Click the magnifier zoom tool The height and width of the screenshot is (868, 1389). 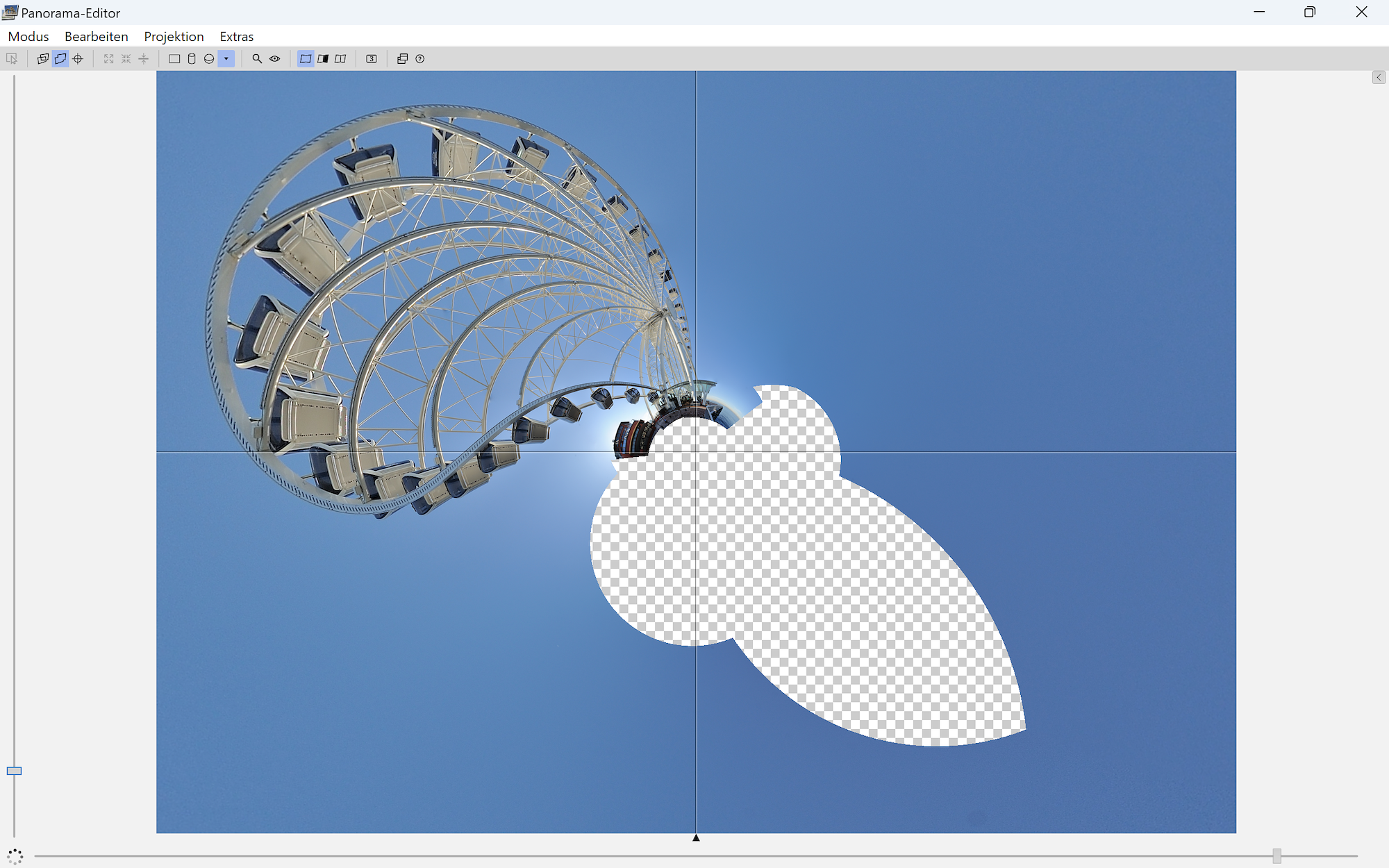coord(257,59)
